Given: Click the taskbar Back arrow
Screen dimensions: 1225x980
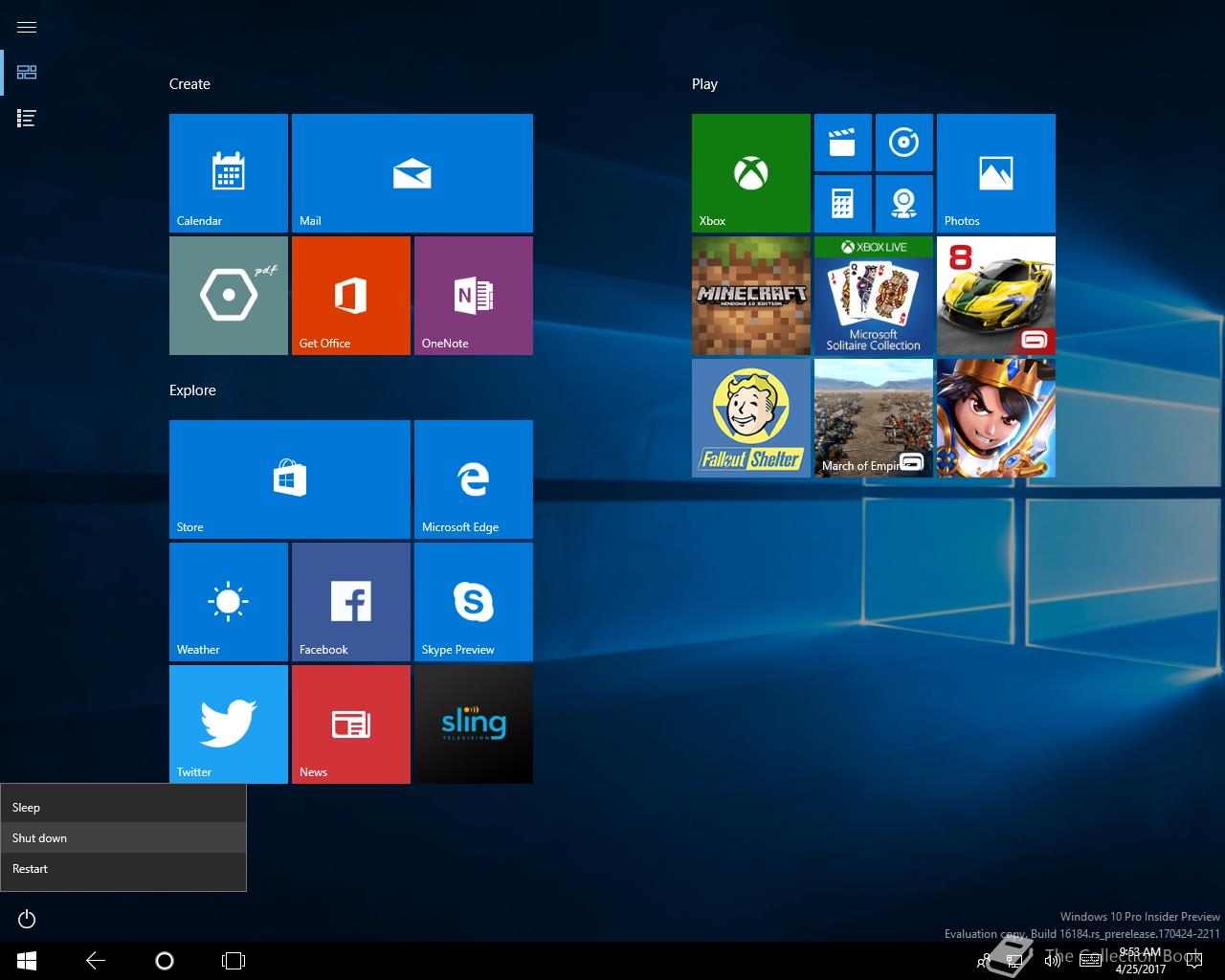Looking at the screenshot, I should pos(96,961).
